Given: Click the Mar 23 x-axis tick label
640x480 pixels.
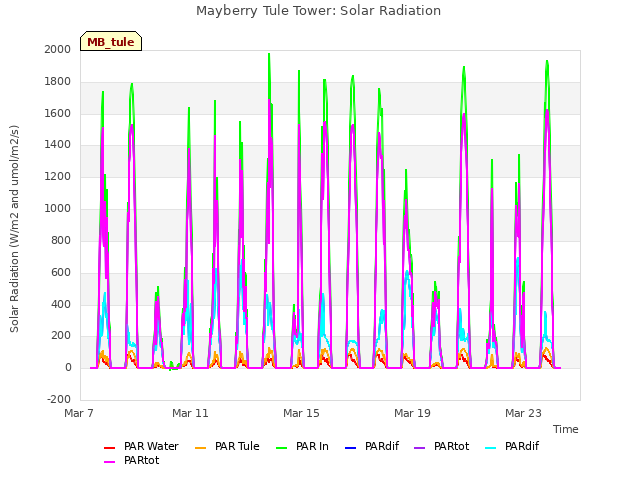Looking at the screenshot, I should pyautogui.click(x=523, y=413).
